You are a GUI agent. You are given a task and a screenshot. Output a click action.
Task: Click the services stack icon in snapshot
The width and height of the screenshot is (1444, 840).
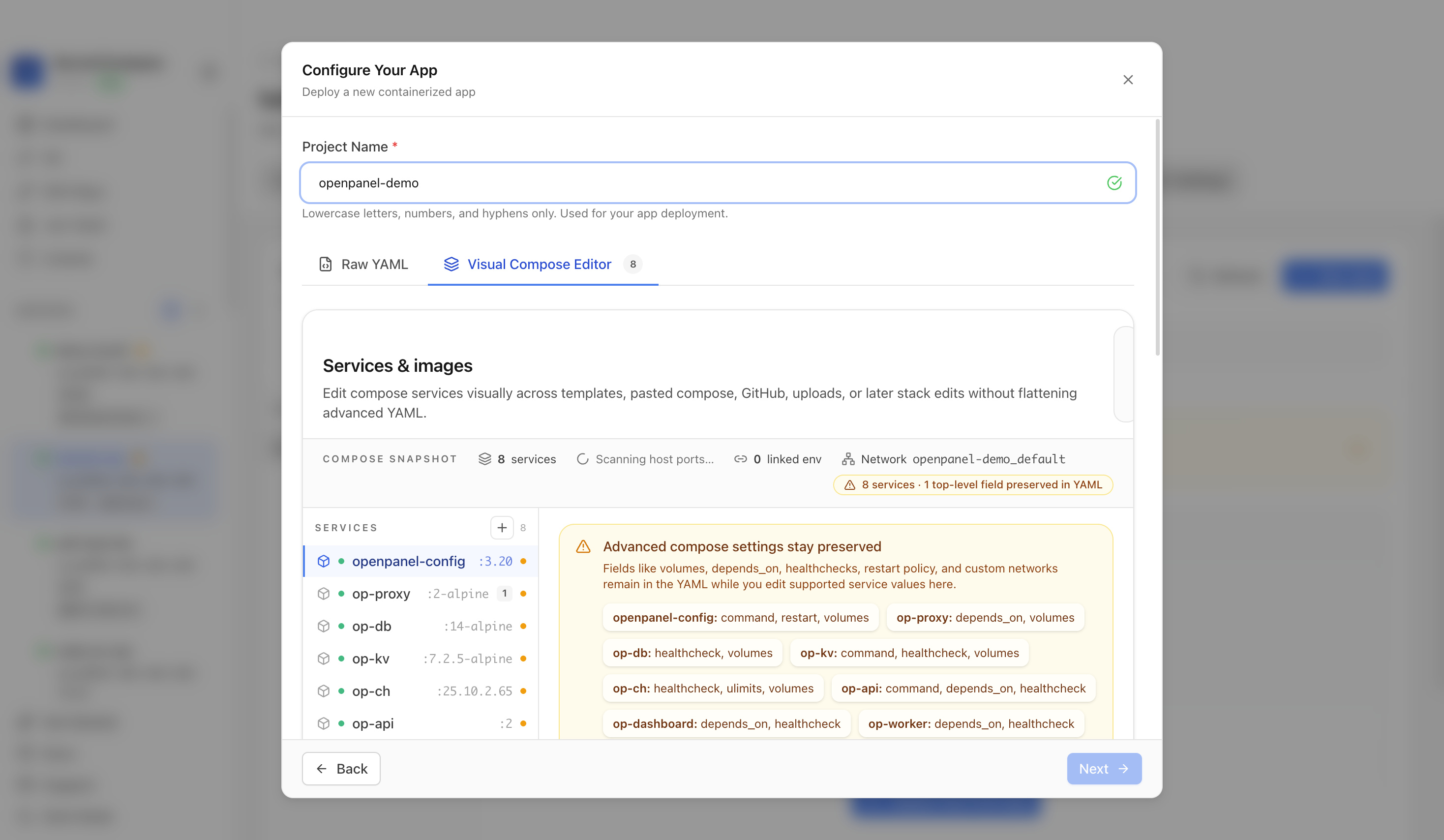coord(485,459)
